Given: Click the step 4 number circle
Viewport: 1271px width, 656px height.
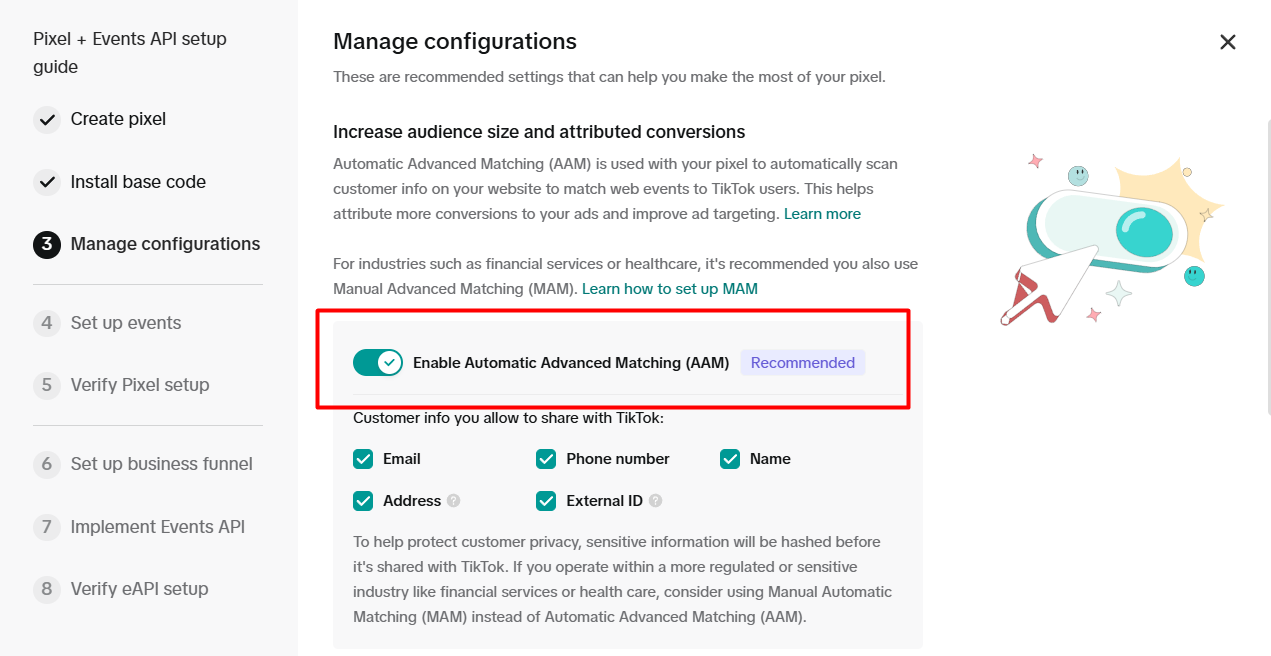Looking at the screenshot, I should coord(47,324).
